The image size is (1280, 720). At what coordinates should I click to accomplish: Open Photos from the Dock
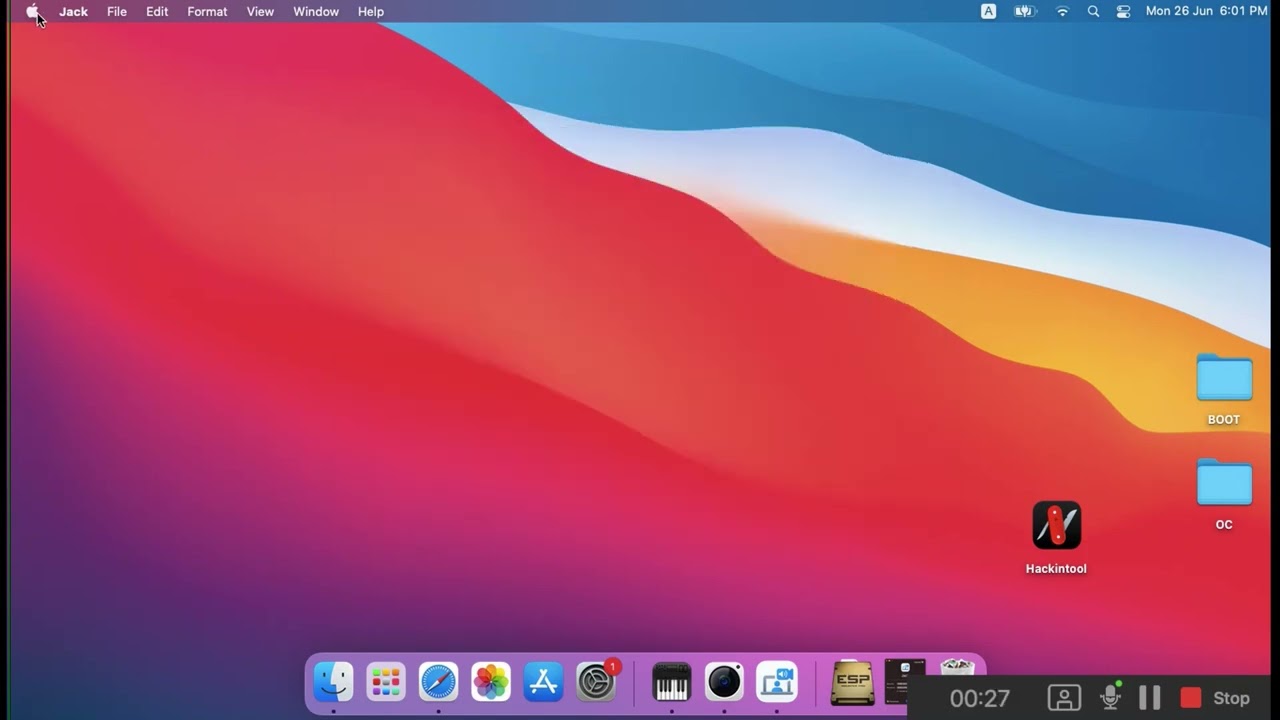click(491, 683)
